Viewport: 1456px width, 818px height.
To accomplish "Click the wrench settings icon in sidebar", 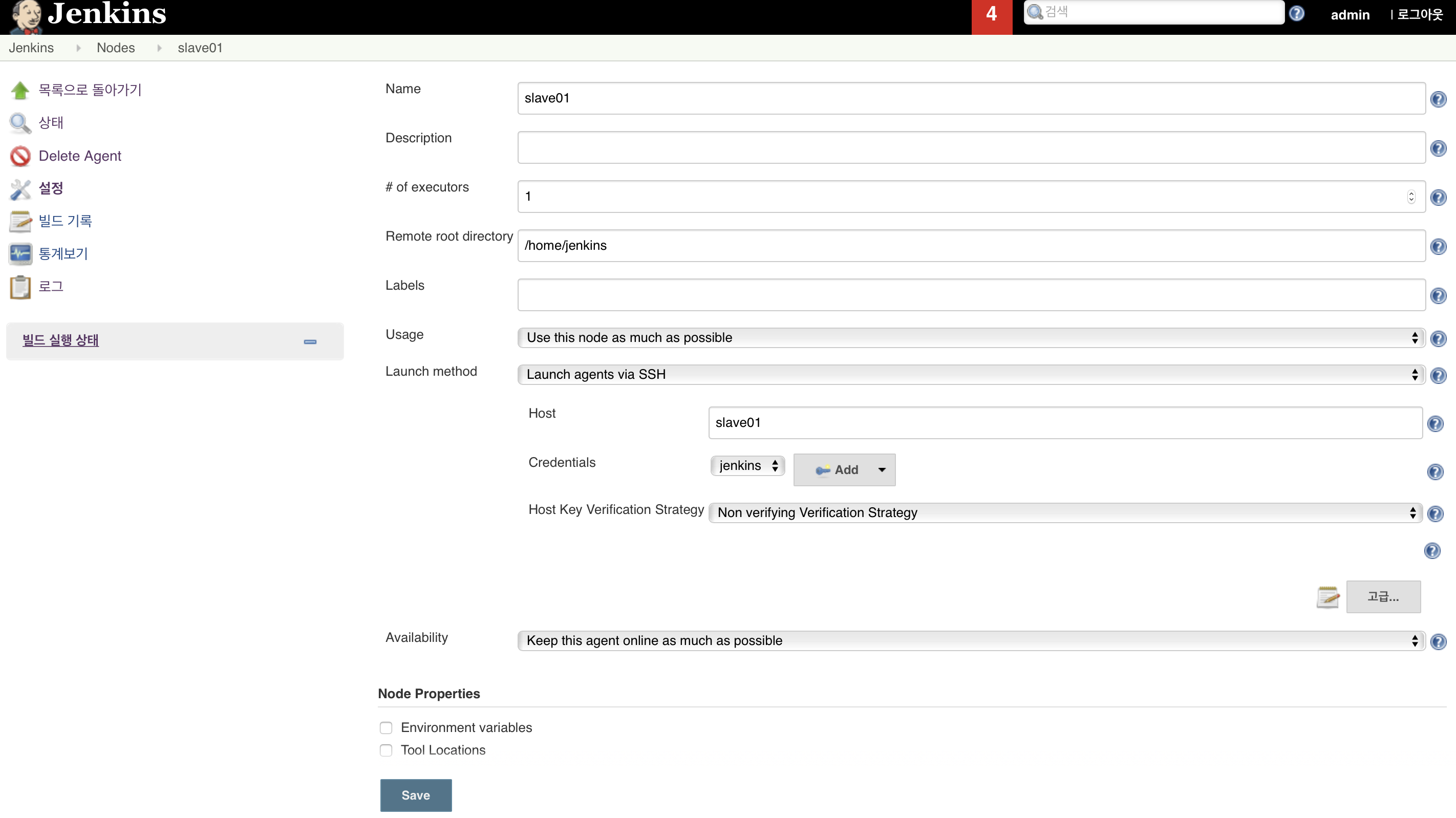I will click(20, 189).
